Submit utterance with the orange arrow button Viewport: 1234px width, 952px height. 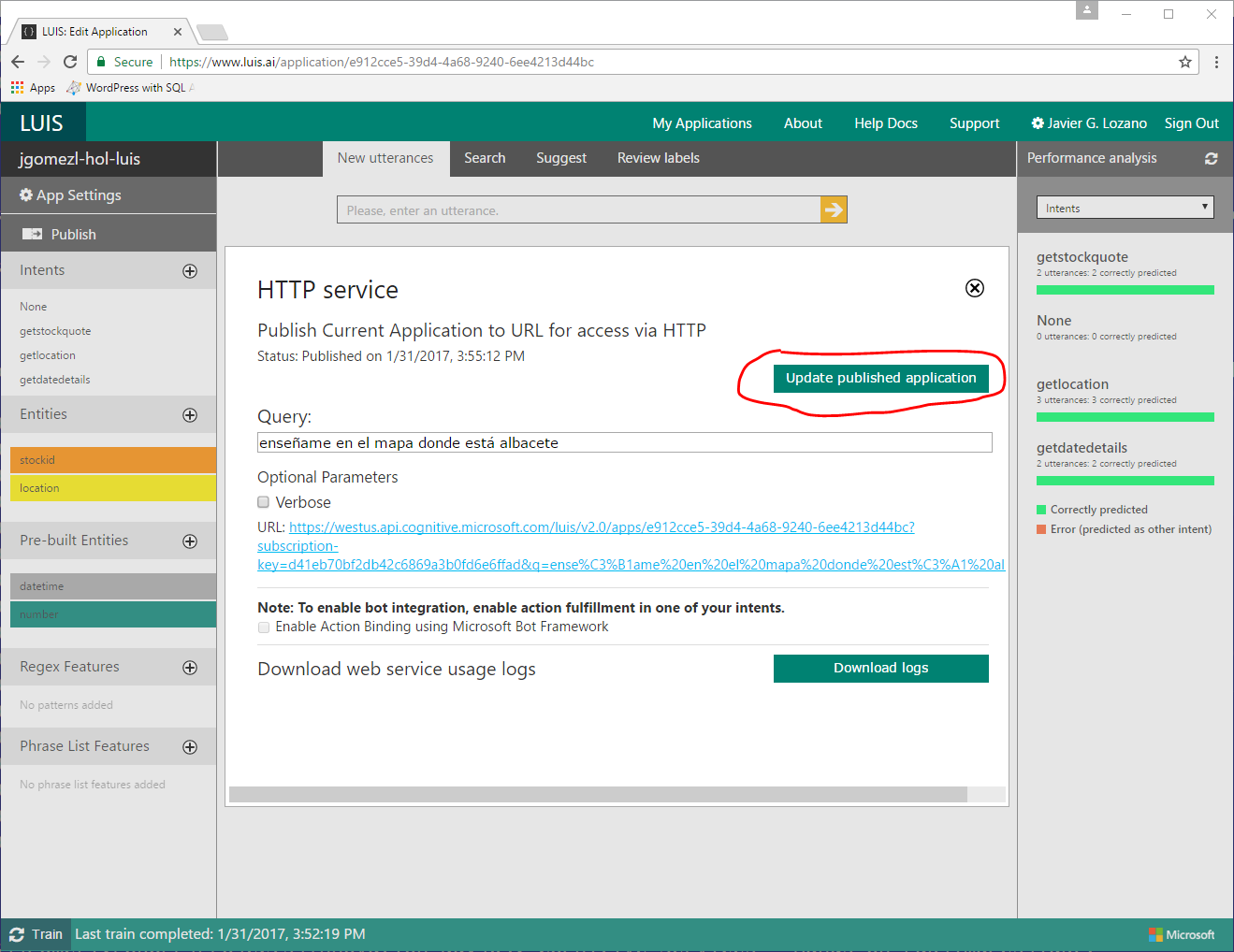(834, 209)
